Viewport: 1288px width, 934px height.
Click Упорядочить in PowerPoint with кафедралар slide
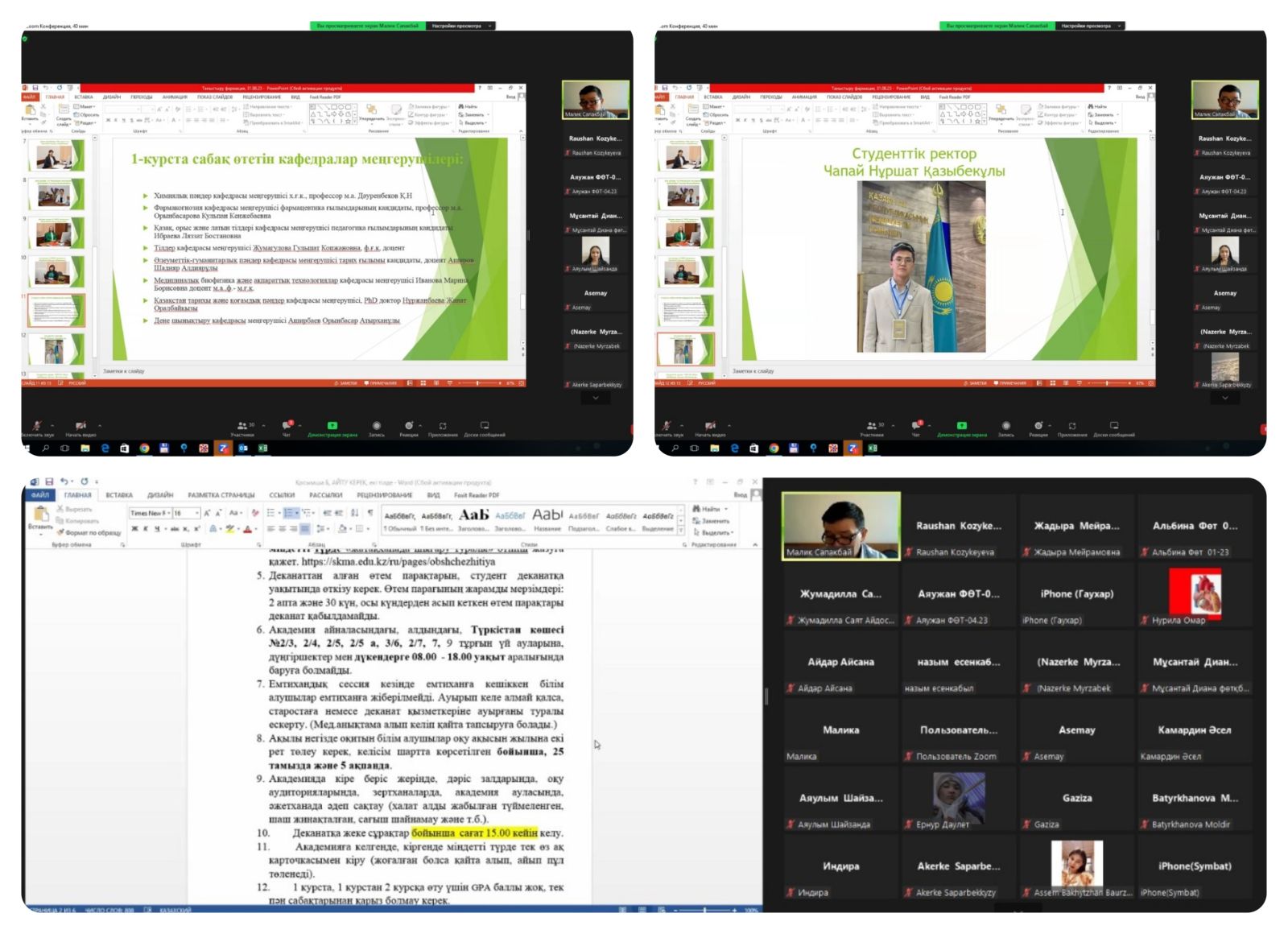(370, 114)
